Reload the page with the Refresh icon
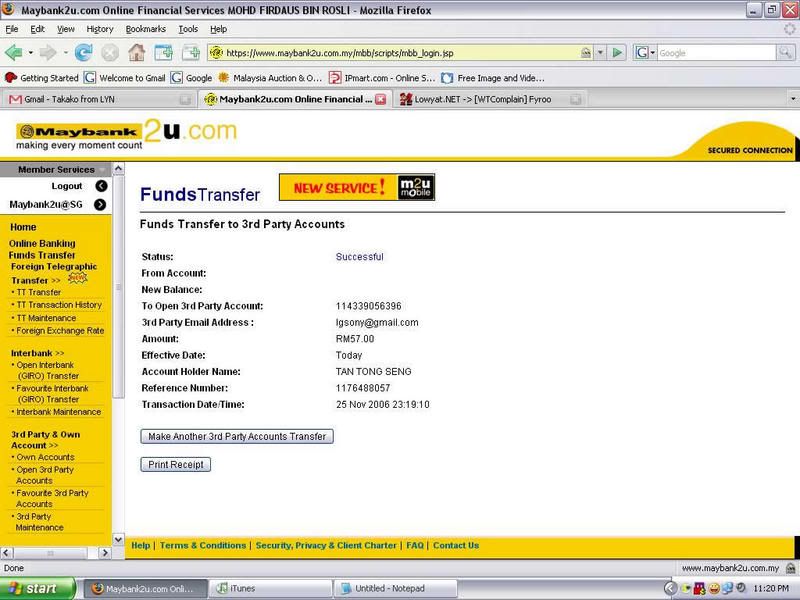This screenshot has height=600, width=800. pyautogui.click(x=83, y=52)
